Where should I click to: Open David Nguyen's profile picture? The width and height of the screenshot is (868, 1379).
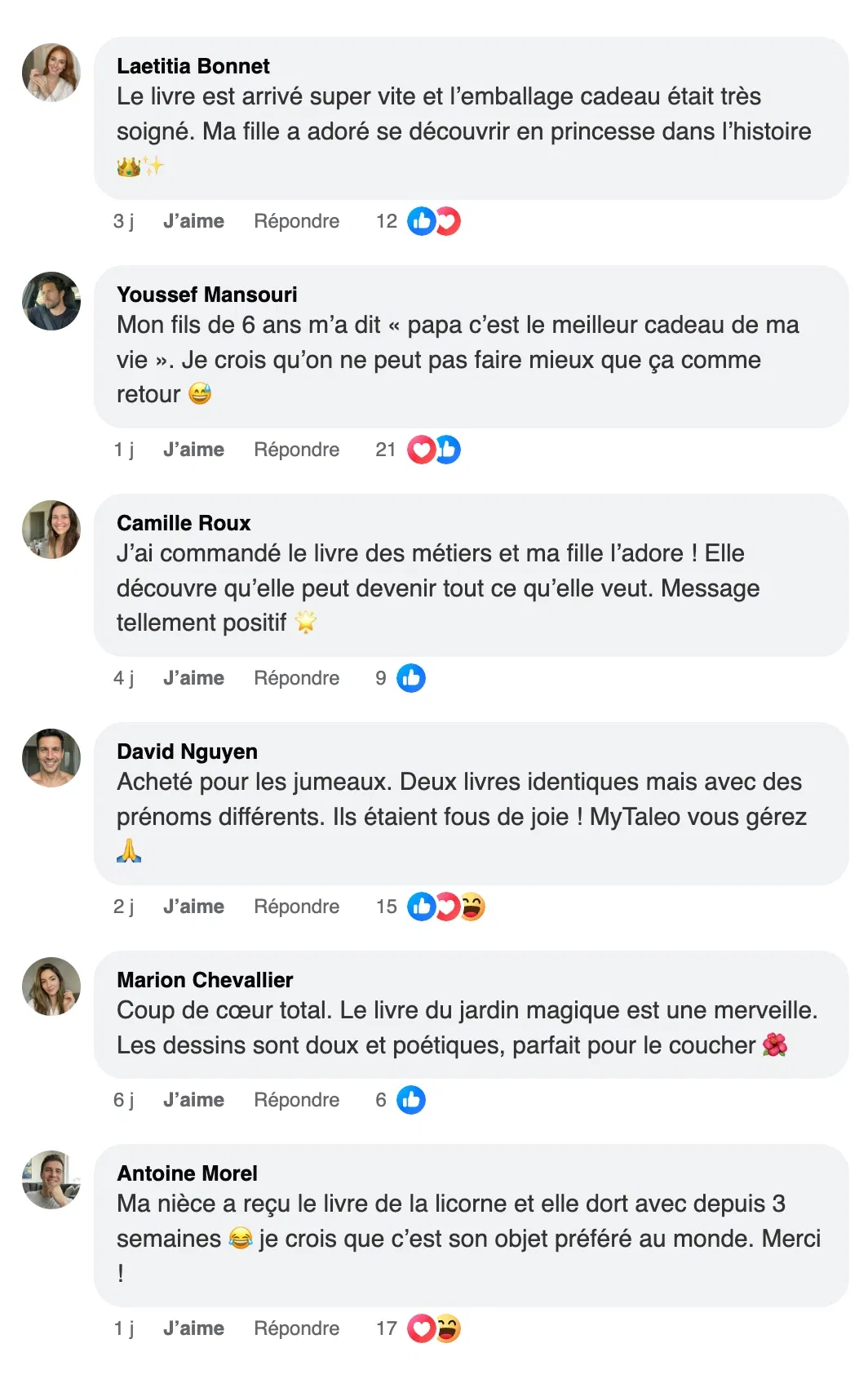(x=51, y=758)
